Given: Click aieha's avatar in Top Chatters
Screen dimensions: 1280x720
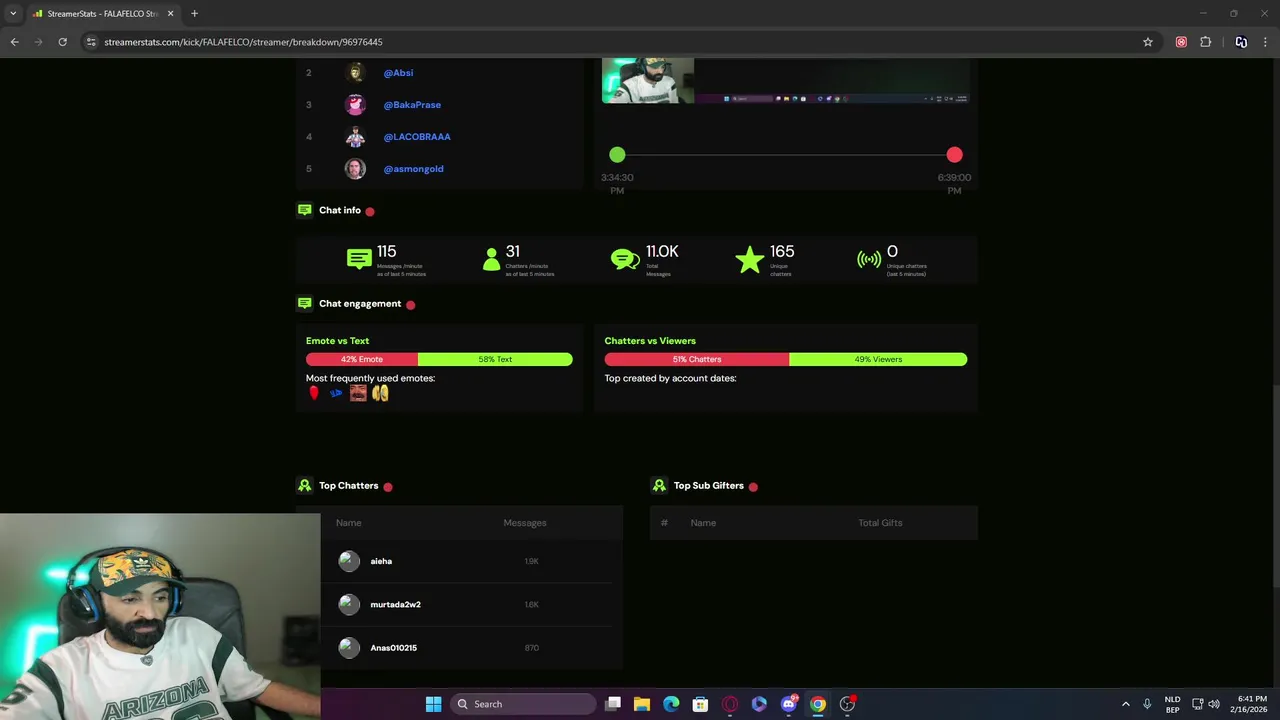Looking at the screenshot, I should 349,561.
